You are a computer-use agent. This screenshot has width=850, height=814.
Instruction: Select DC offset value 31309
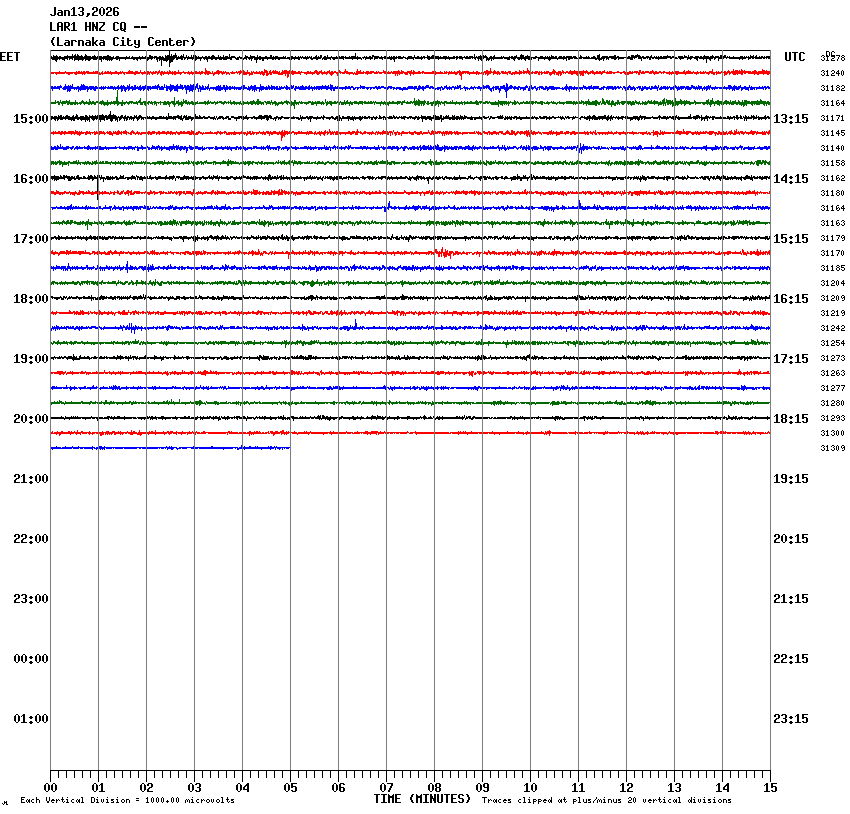tap(833, 449)
